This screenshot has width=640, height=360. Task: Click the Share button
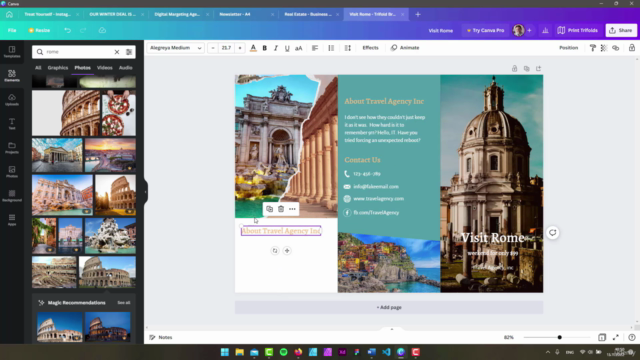pyautogui.click(x=621, y=30)
